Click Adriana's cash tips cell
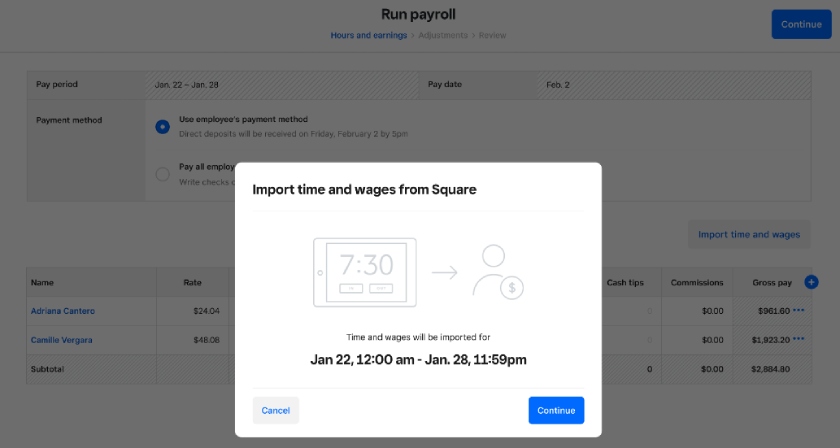840x448 pixels. [x=631, y=311]
